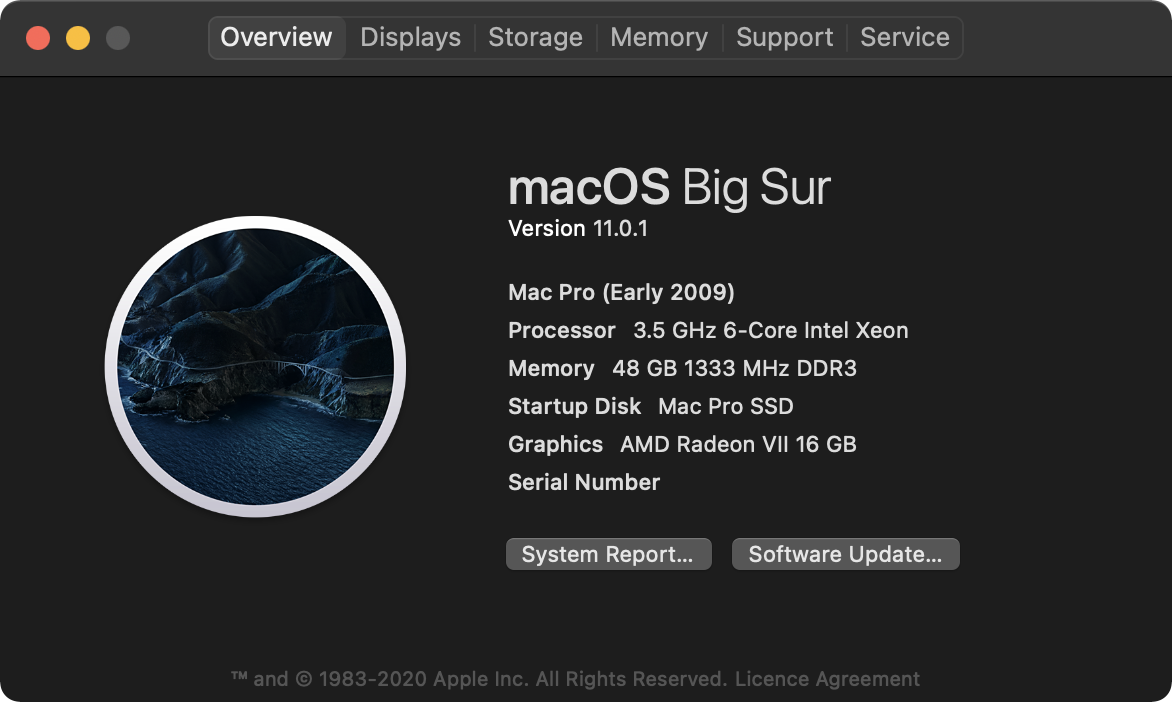The width and height of the screenshot is (1172, 702).
Task: Click the Graphics AMD Radeon VII line
Action: pos(682,444)
